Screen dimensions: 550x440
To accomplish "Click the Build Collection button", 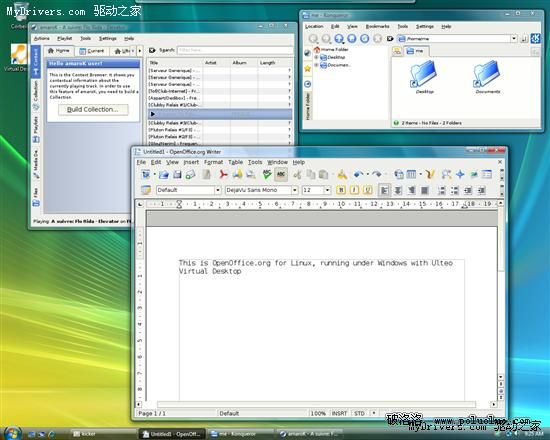I will point(93,109).
